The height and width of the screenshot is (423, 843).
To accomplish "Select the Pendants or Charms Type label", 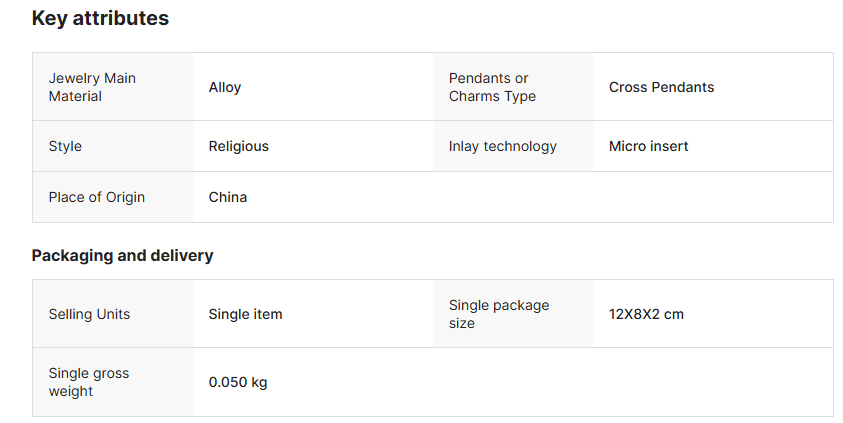I will [x=492, y=87].
